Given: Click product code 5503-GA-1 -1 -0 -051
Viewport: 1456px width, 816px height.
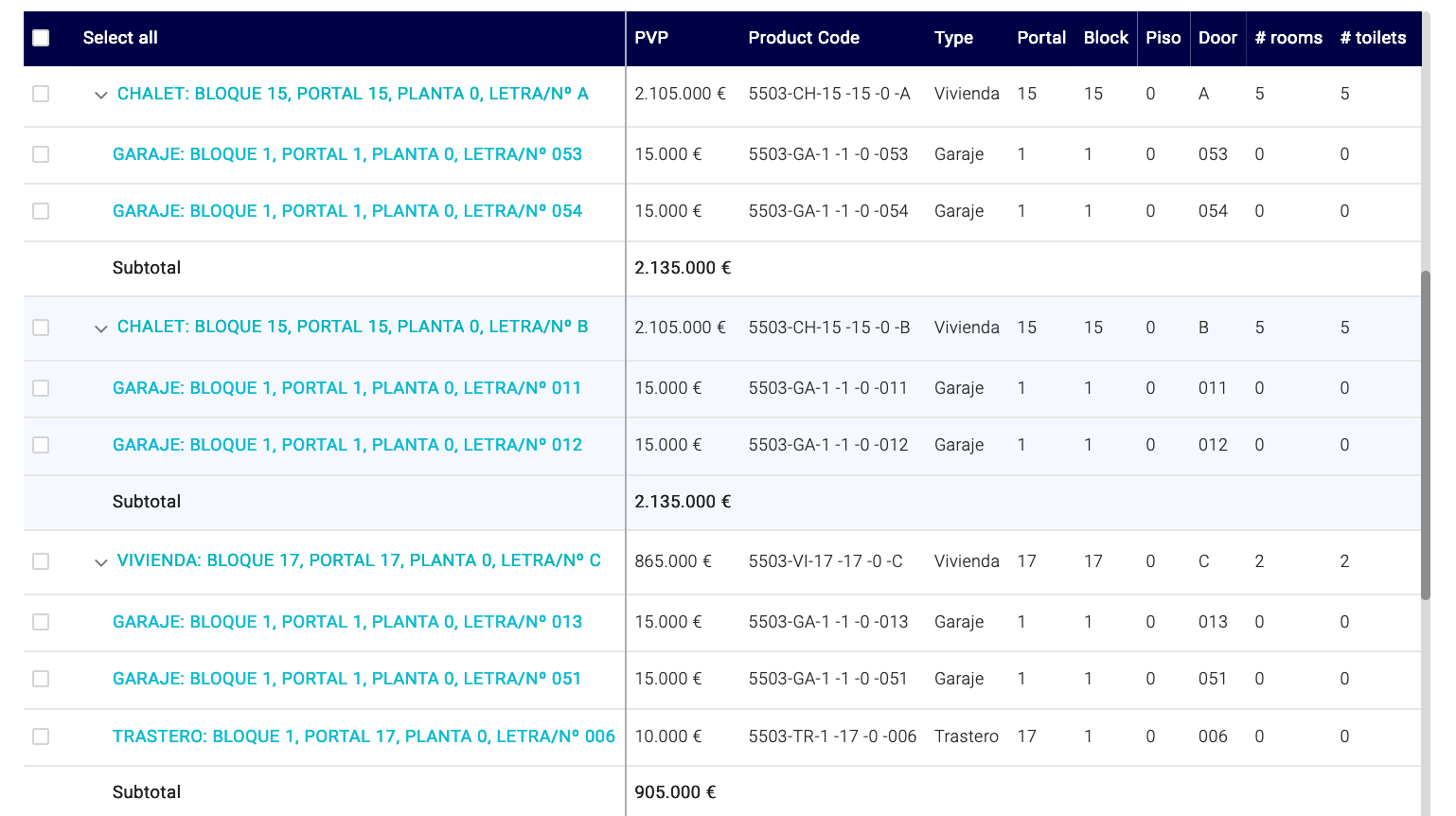Looking at the screenshot, I should 827,679.
